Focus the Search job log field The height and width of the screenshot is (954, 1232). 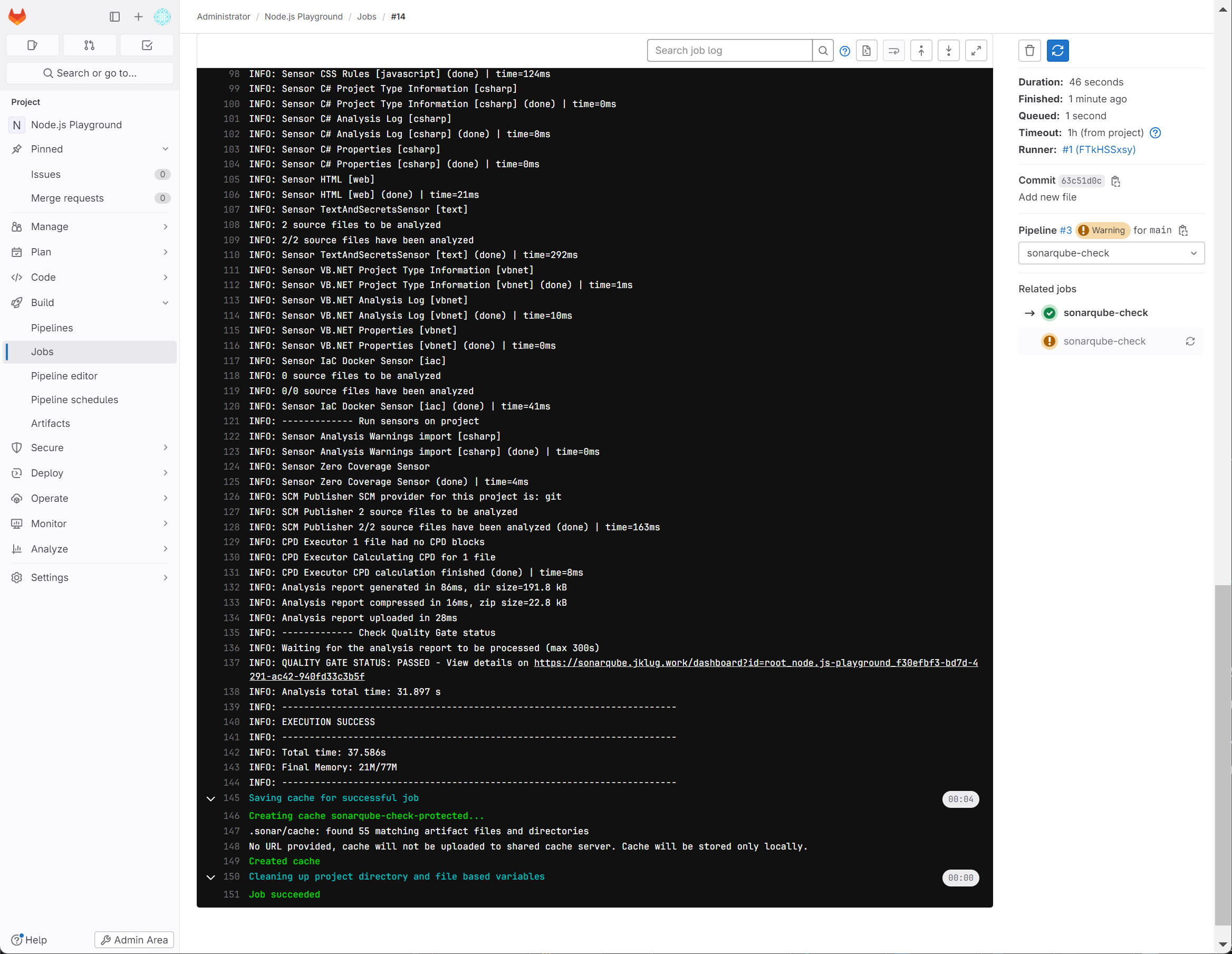[729, 51]
